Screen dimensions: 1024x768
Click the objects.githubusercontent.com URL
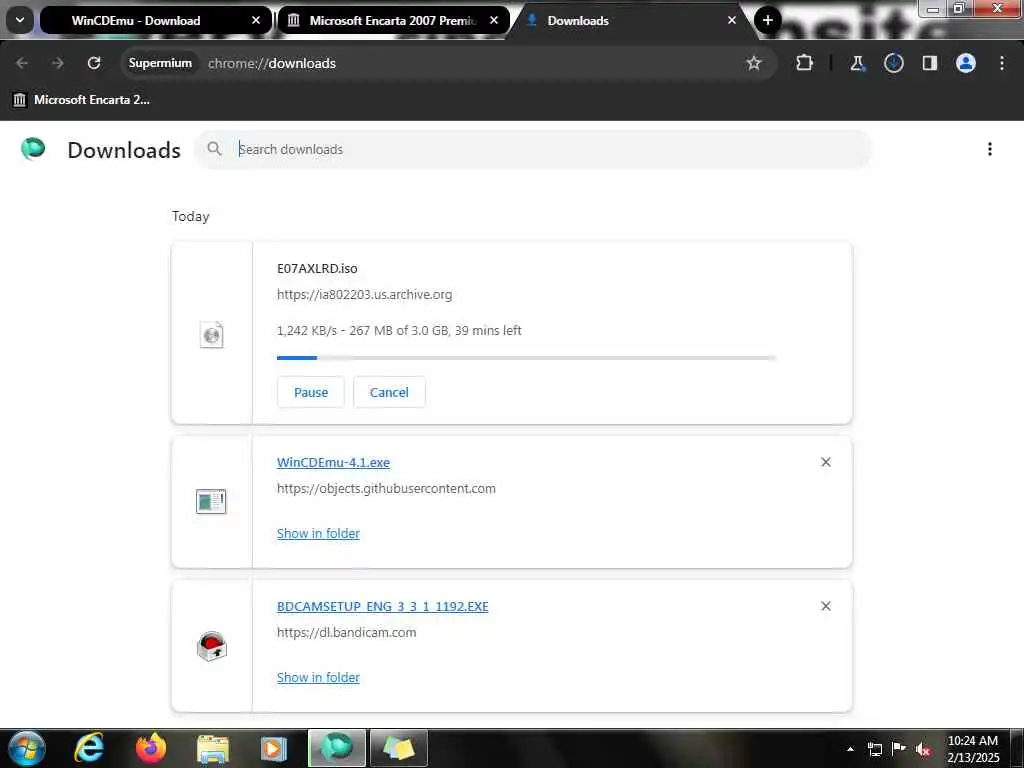click(386, 488)
